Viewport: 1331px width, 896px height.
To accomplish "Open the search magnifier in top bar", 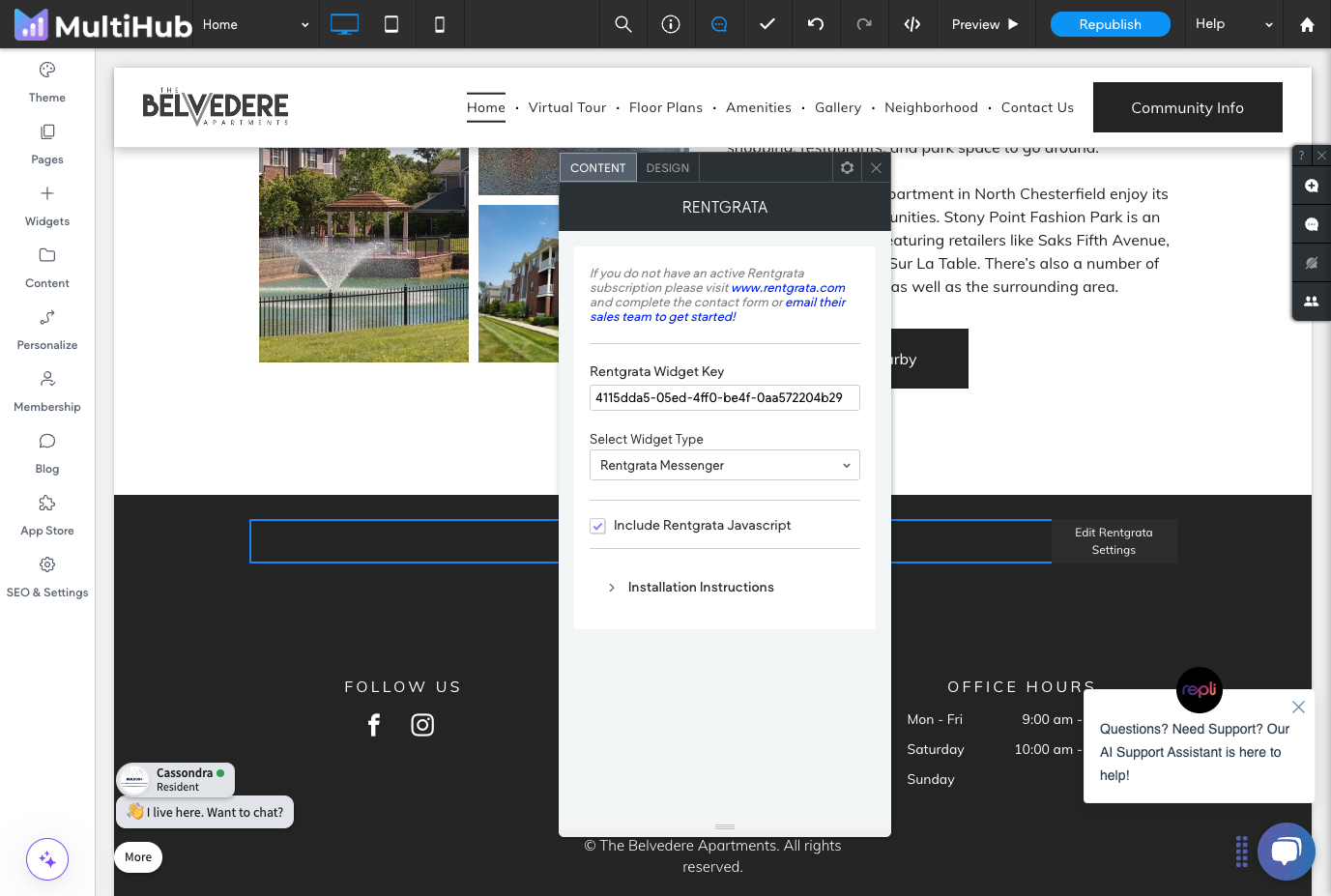I will tap(623, 24).
